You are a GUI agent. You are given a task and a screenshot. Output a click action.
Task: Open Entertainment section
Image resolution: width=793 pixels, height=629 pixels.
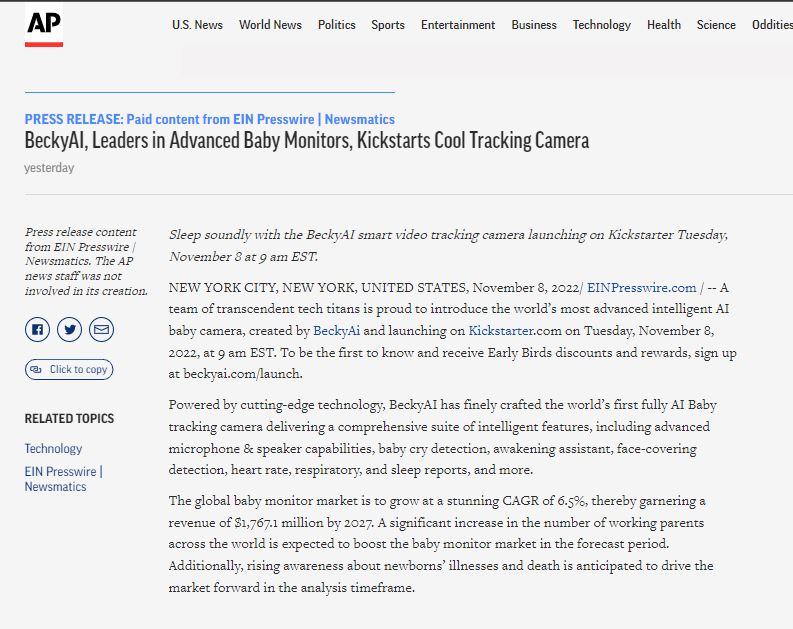pos(458,25)
